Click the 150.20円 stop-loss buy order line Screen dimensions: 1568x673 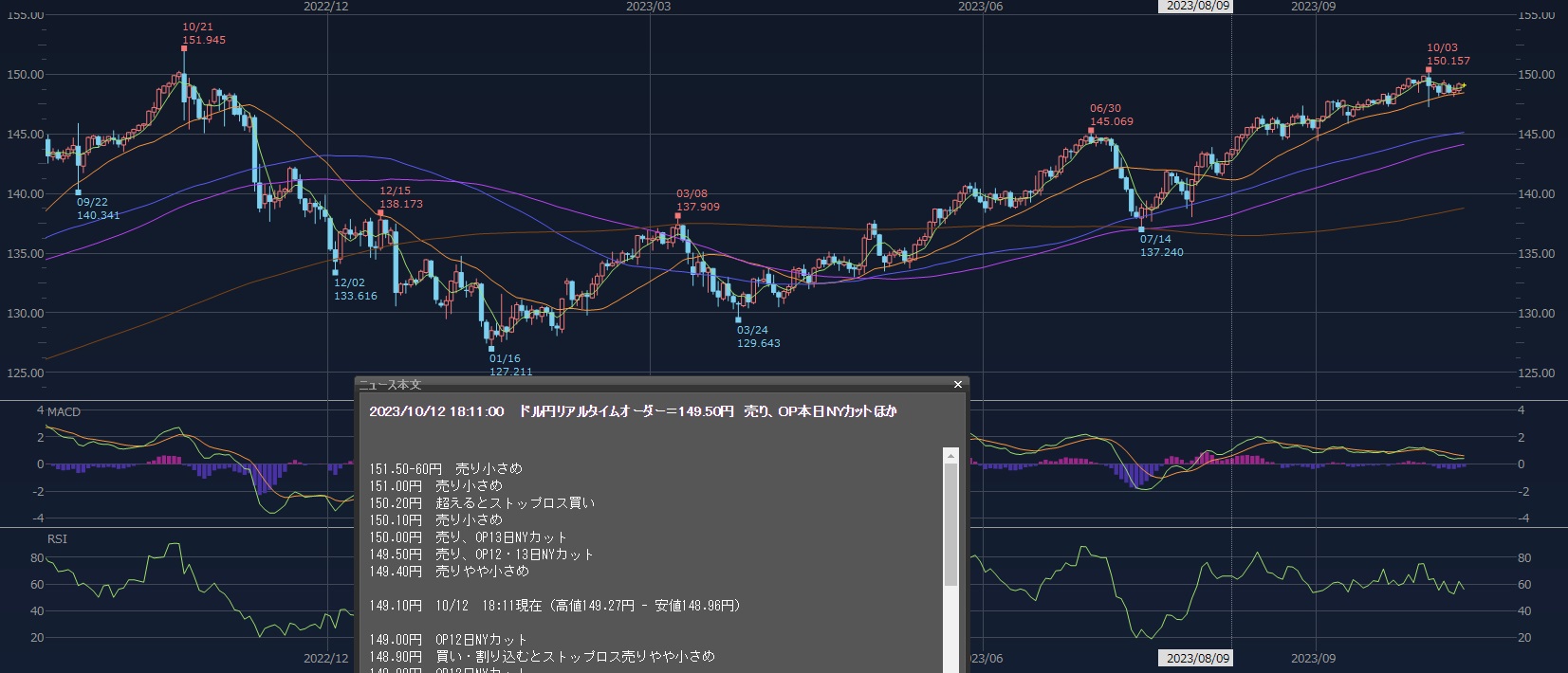482,503
